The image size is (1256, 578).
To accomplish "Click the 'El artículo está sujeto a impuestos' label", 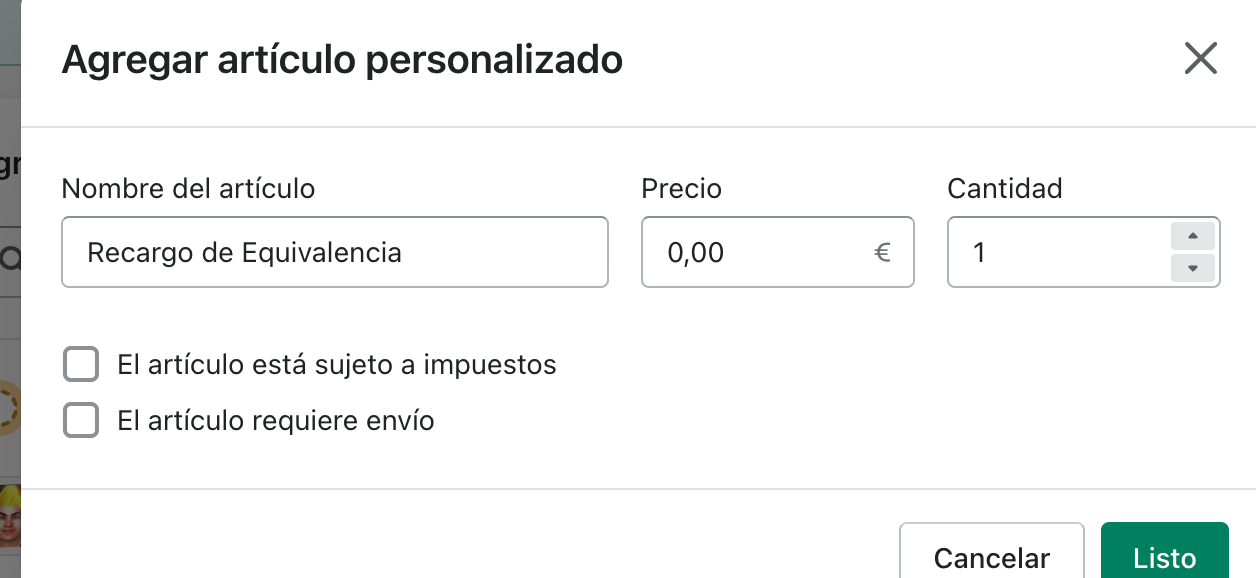I will pos(336,365).
